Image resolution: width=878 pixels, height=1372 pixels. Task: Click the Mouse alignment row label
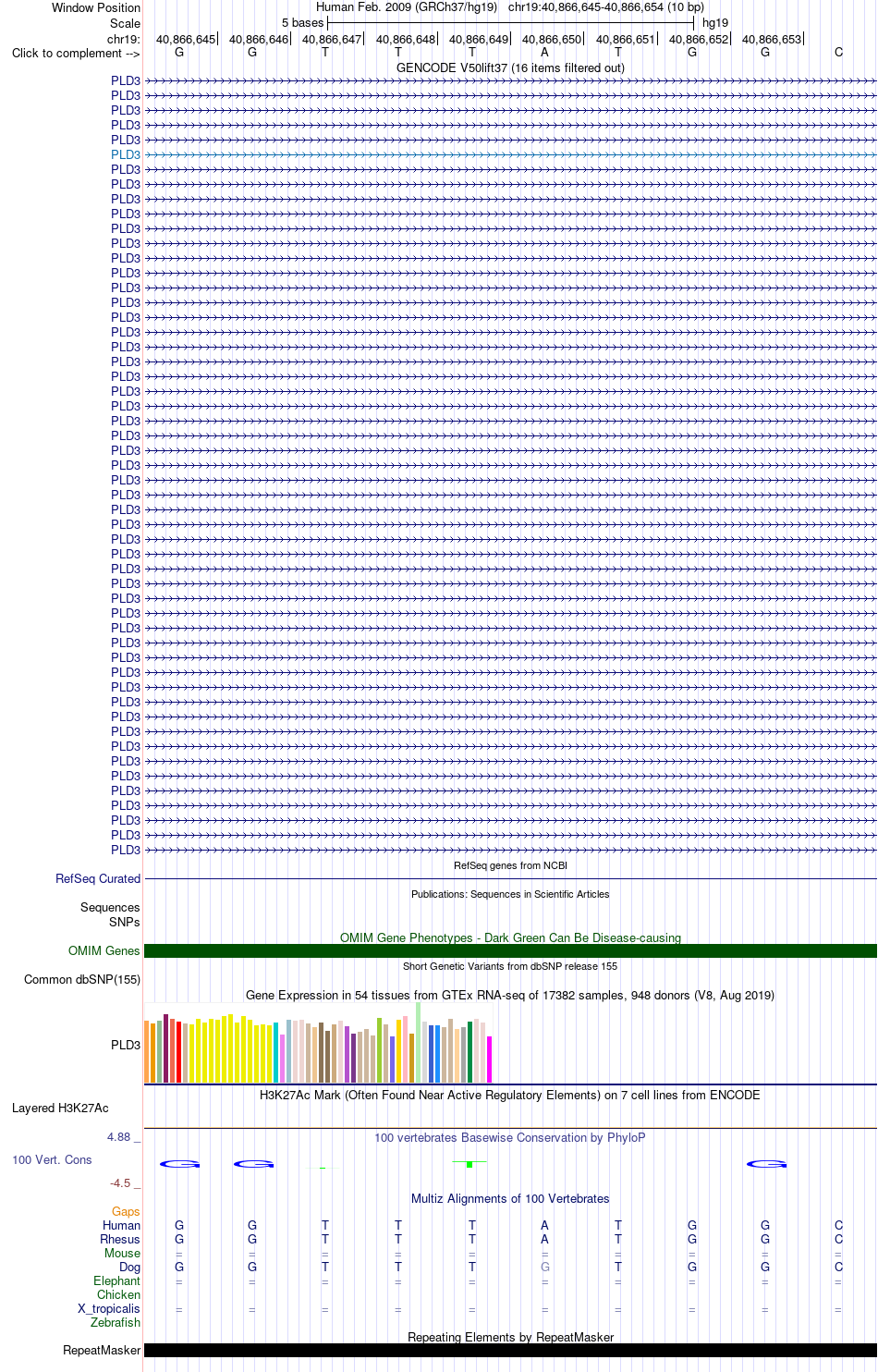tap(123, 1253)
